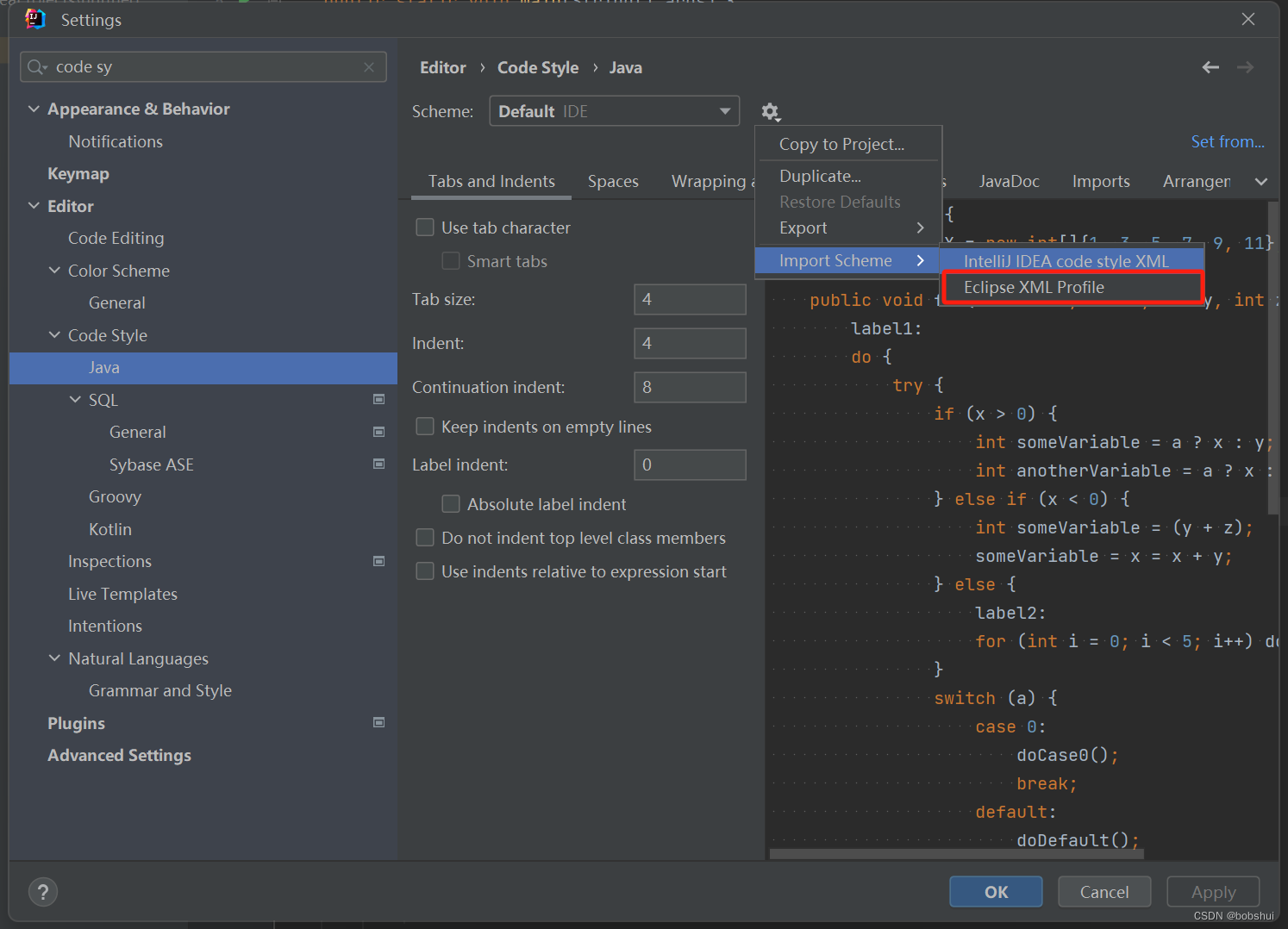Viewport: 1288px width, 929px height.
Task: Open the Scheme Default IDE dropdown
Action: (615, 111)
